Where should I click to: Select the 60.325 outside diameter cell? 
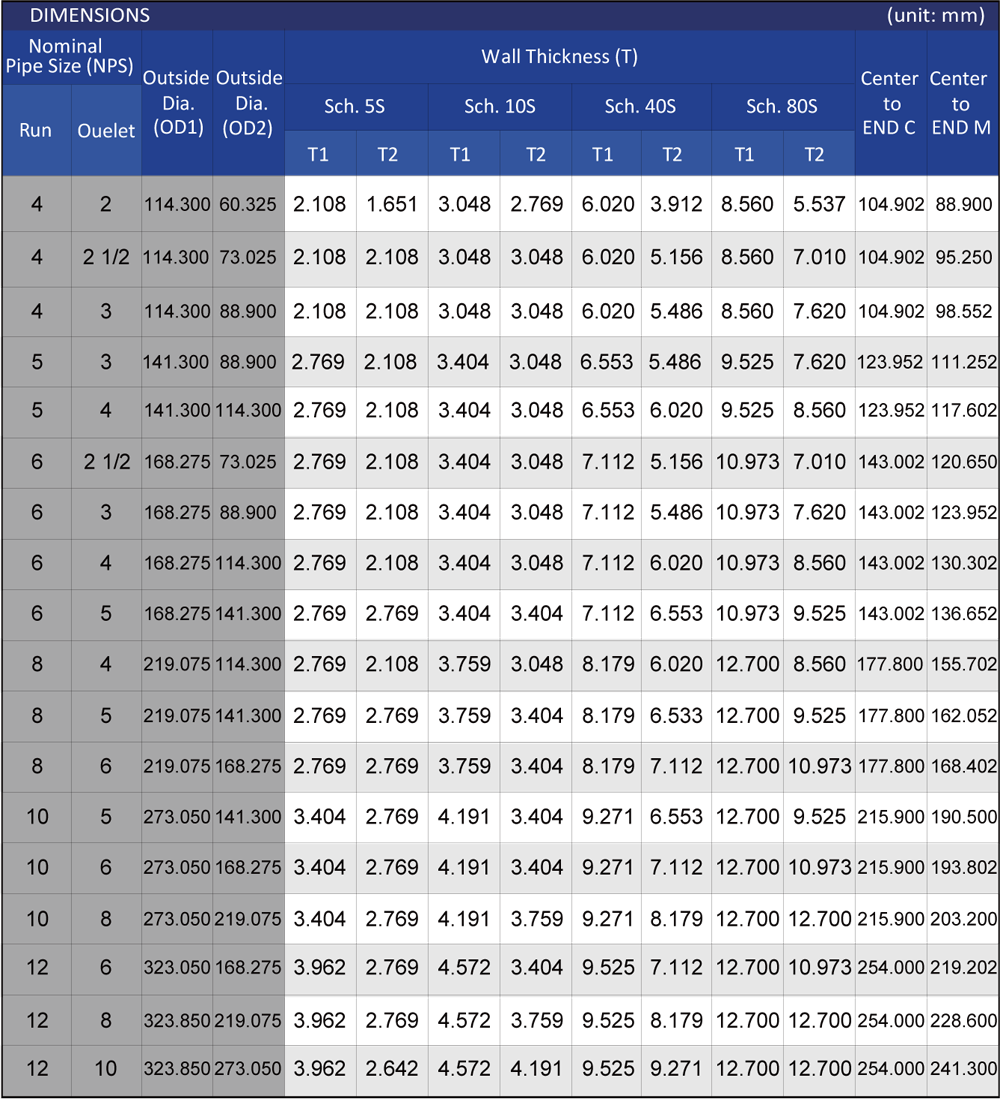(x=248, y=205)
